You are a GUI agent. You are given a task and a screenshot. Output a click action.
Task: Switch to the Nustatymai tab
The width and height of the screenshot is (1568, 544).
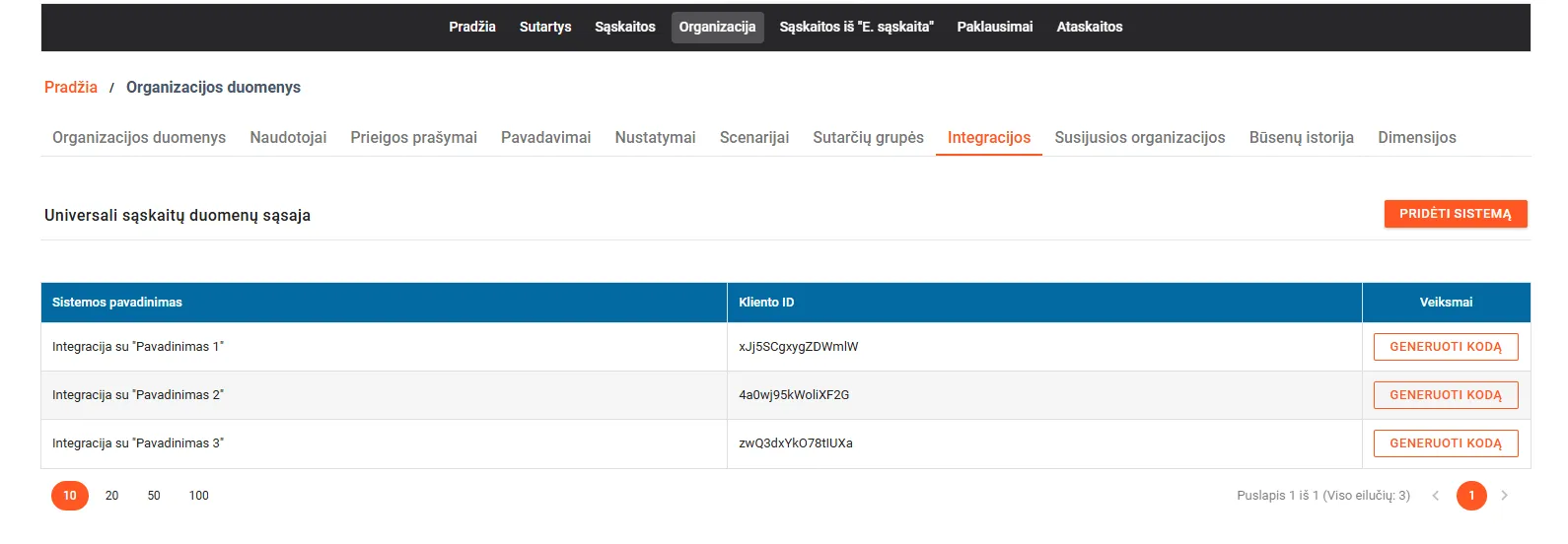coord(655,137)
